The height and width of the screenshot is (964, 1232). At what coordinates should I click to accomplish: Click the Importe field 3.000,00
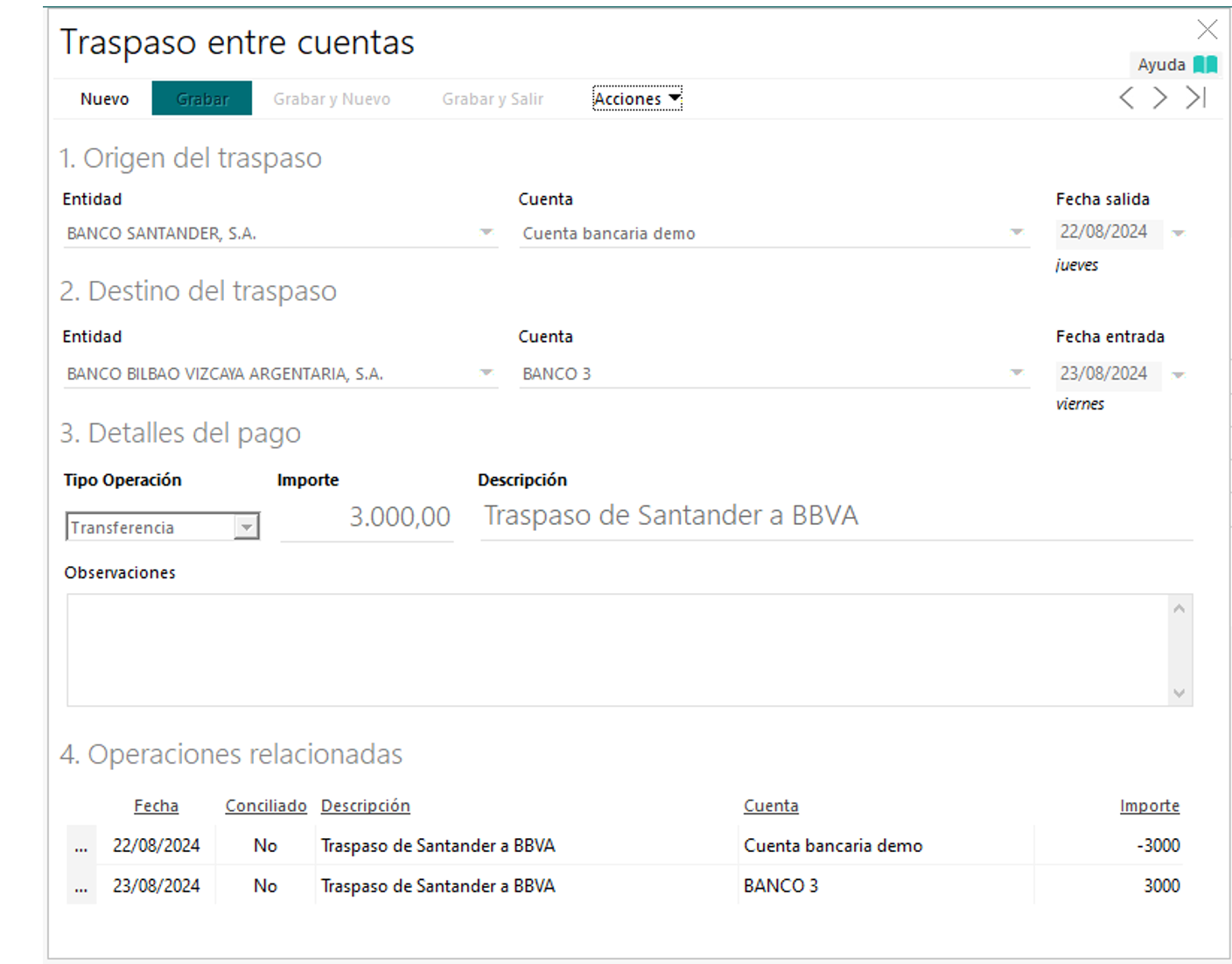pos(367,517)
